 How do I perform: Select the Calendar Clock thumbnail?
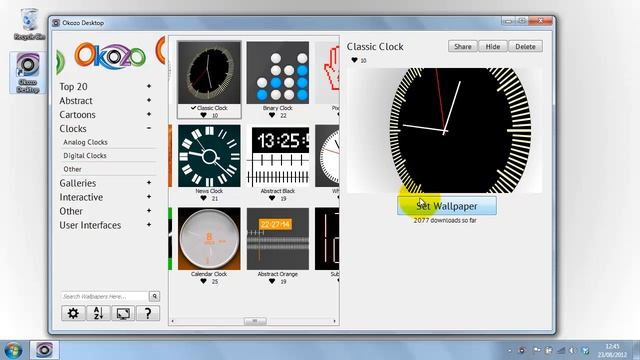click(209, 239)
